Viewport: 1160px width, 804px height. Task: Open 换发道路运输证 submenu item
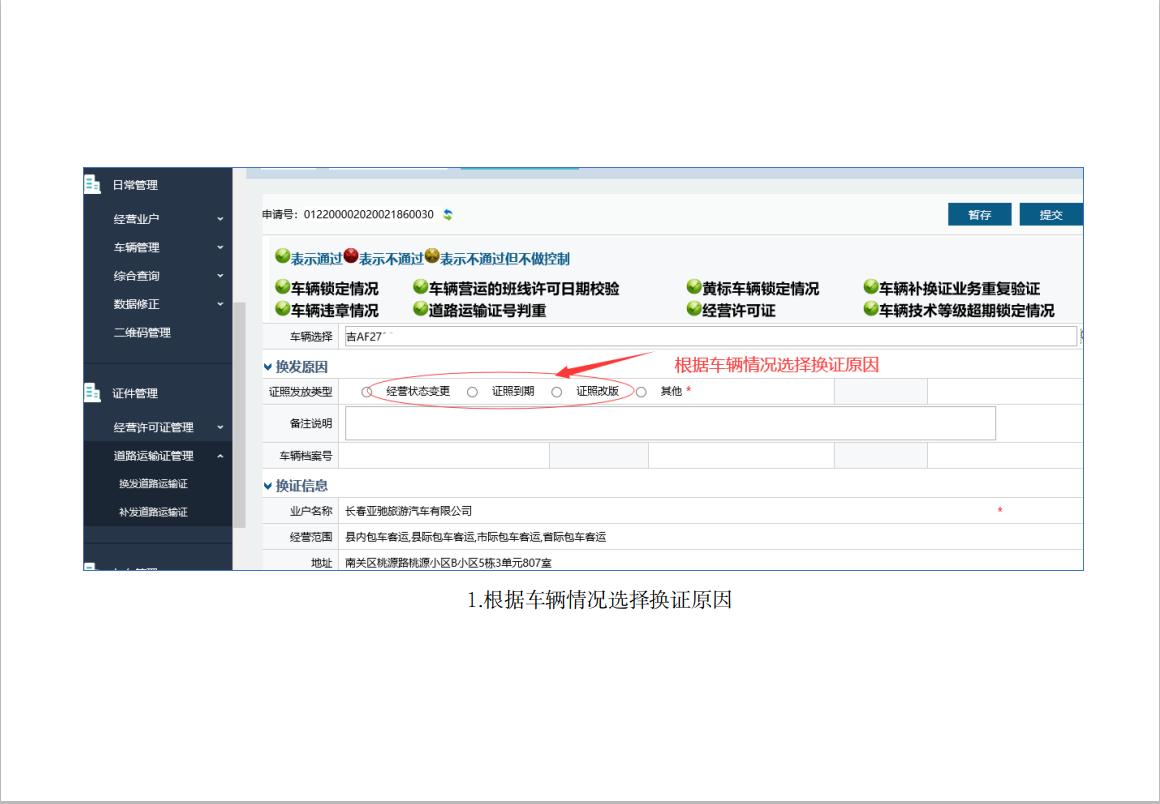(153, 484)
